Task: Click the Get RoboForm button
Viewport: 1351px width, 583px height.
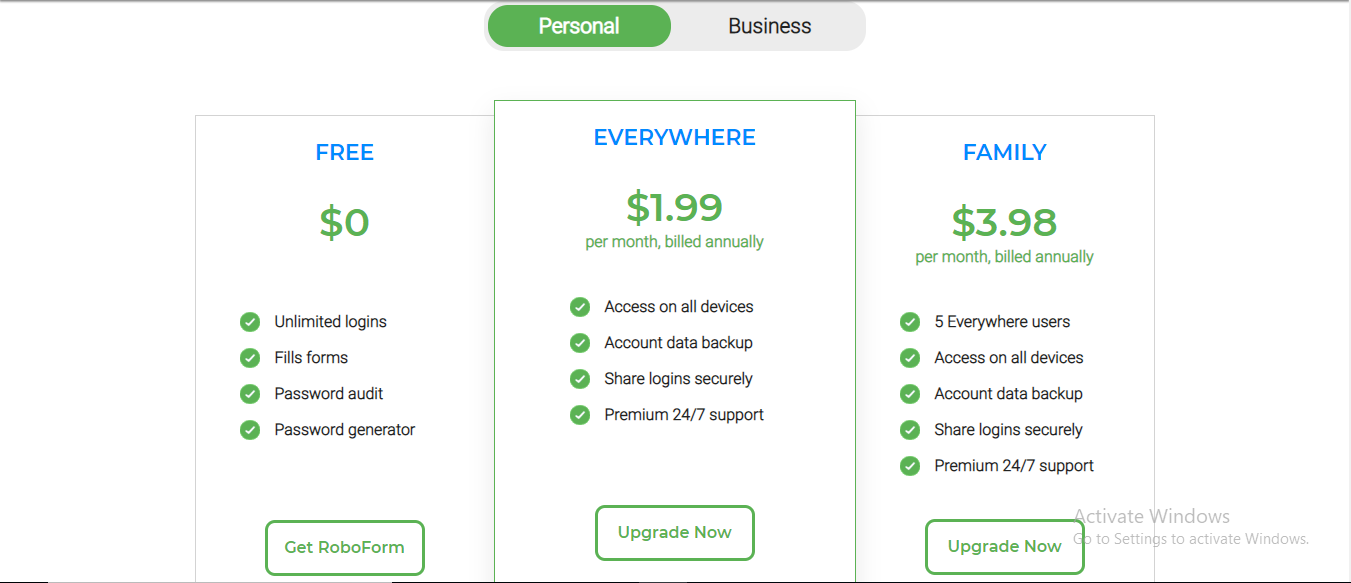Action: 345,547
